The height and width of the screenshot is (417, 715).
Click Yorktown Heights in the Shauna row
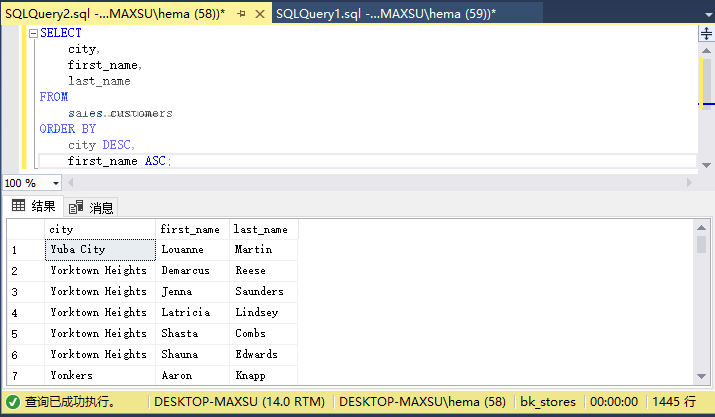click(100, 354)
